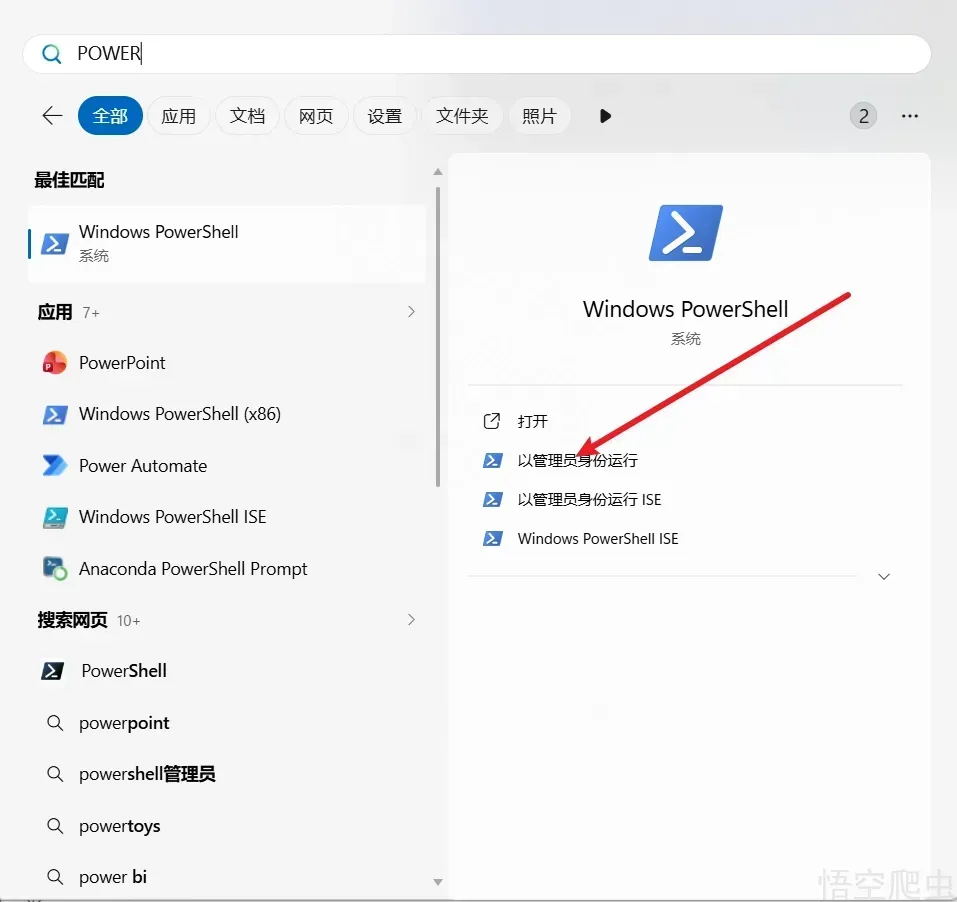This screenshot has width=957, height=902.
Task: Expand more actions with the preview pane's down chevron
Action: coord(884,577)
